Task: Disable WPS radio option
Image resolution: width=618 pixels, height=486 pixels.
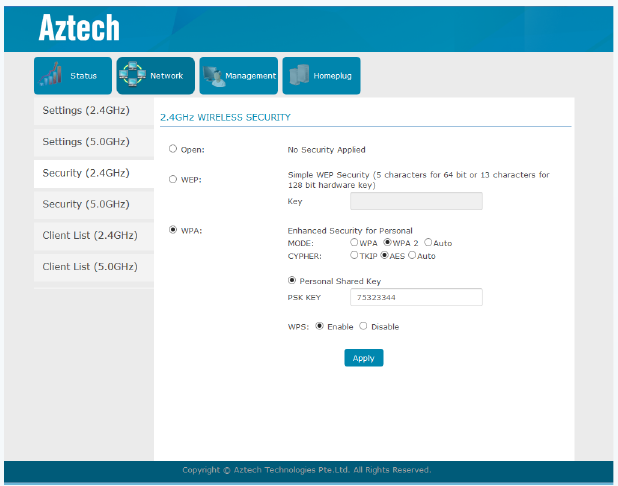Action: [x=363, y=326]
